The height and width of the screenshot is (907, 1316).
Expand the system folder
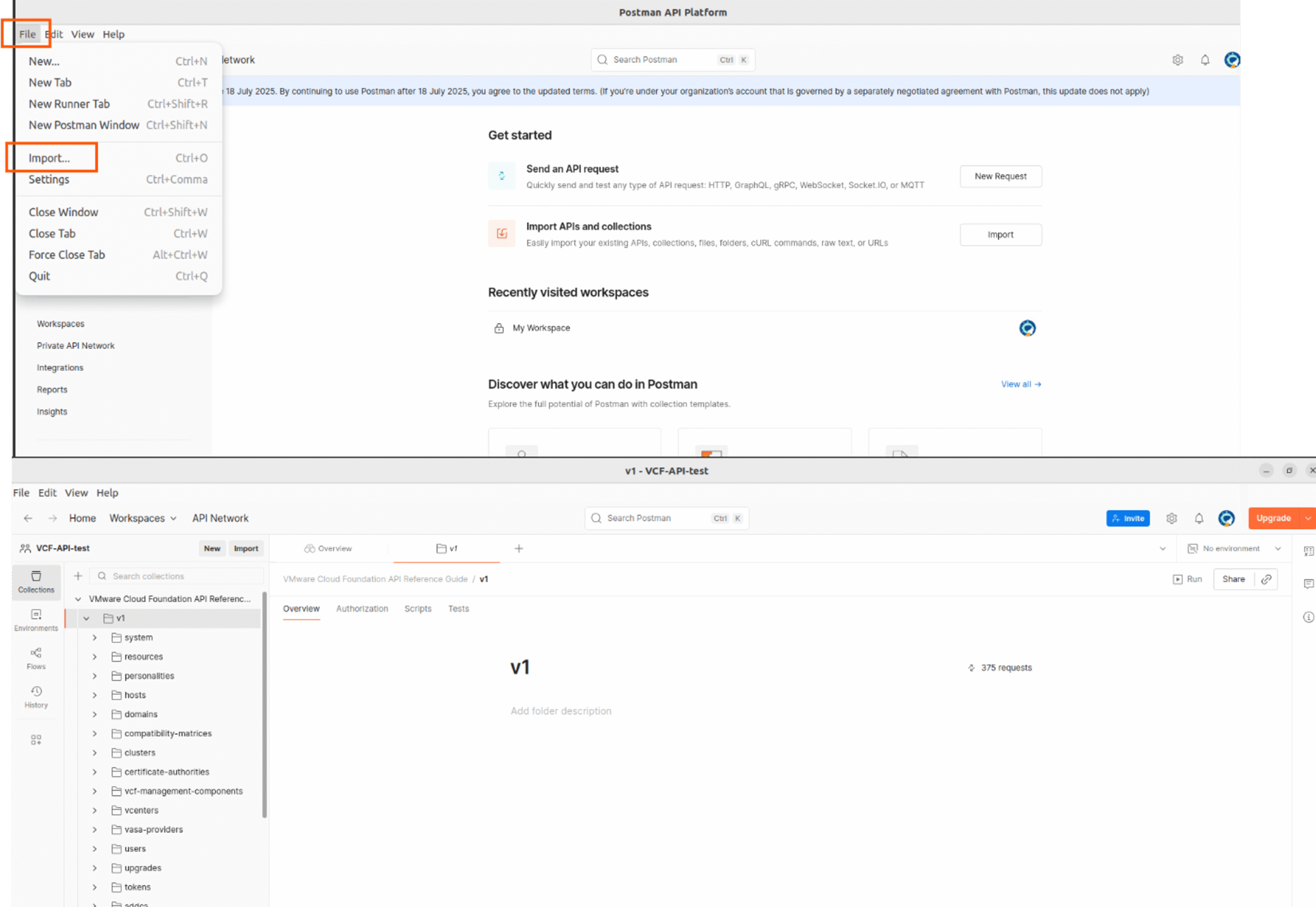coord(95,638)
